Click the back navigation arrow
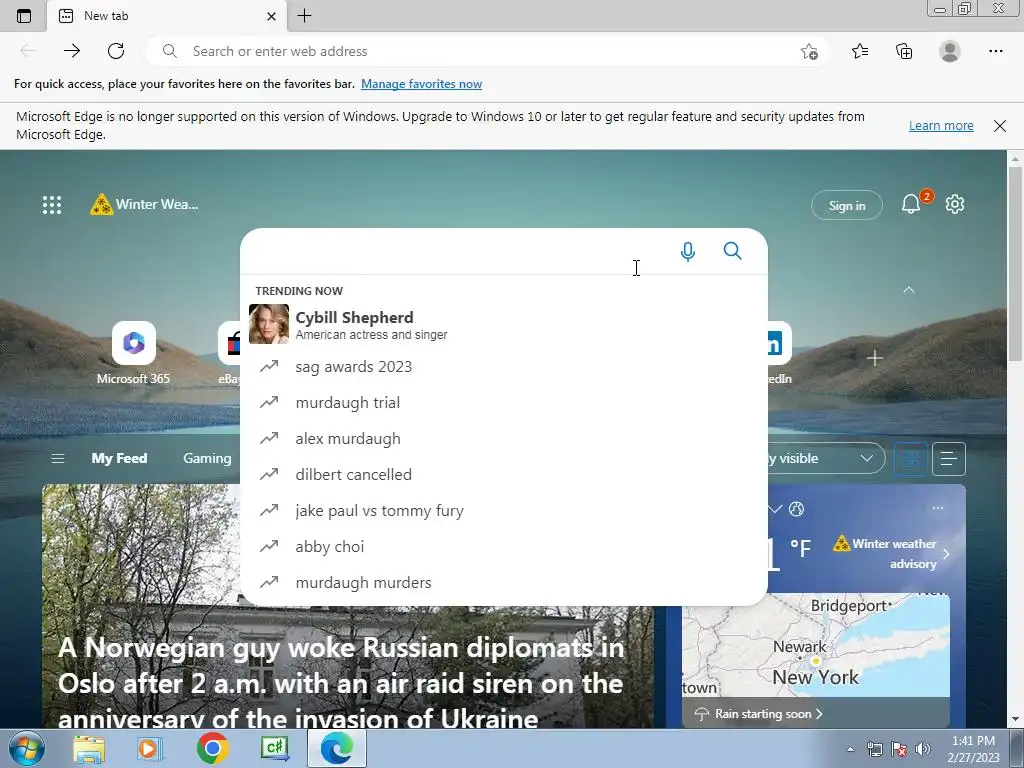The width and height of the screenshot is (1024, 768). 28,51
